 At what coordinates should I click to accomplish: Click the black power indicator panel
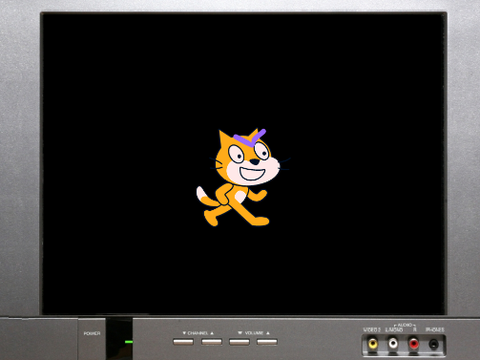pos(119,339)
